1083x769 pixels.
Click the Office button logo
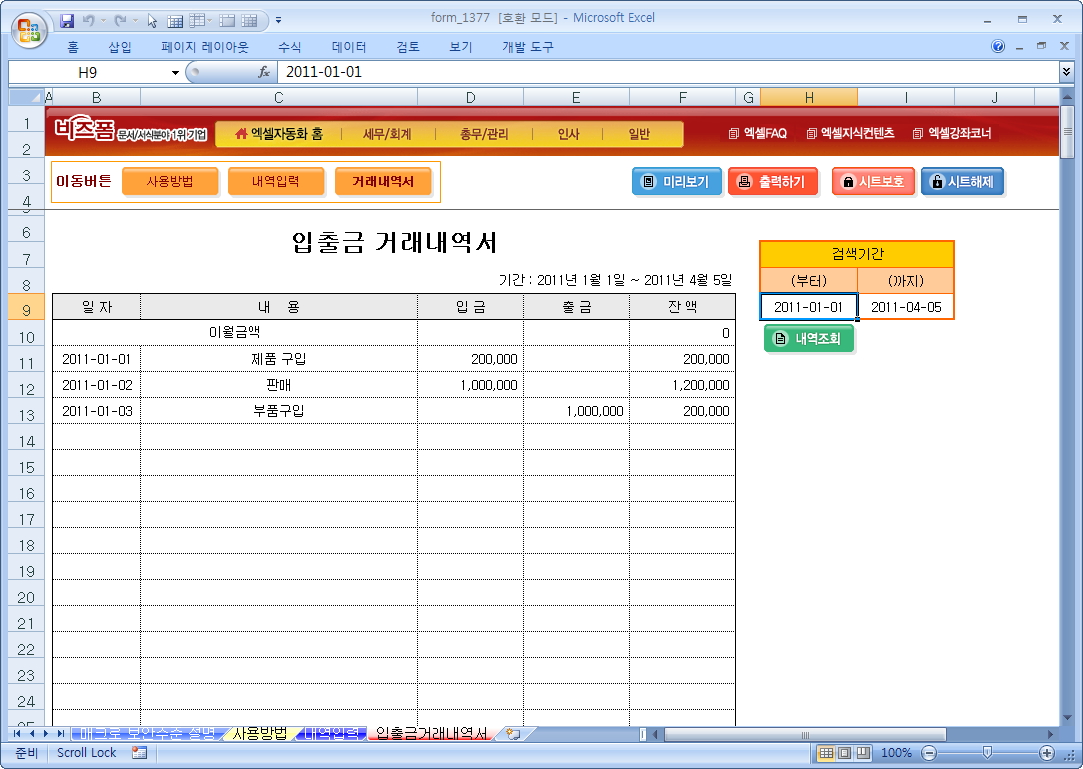pyautogui.click(x=27, y=26)
